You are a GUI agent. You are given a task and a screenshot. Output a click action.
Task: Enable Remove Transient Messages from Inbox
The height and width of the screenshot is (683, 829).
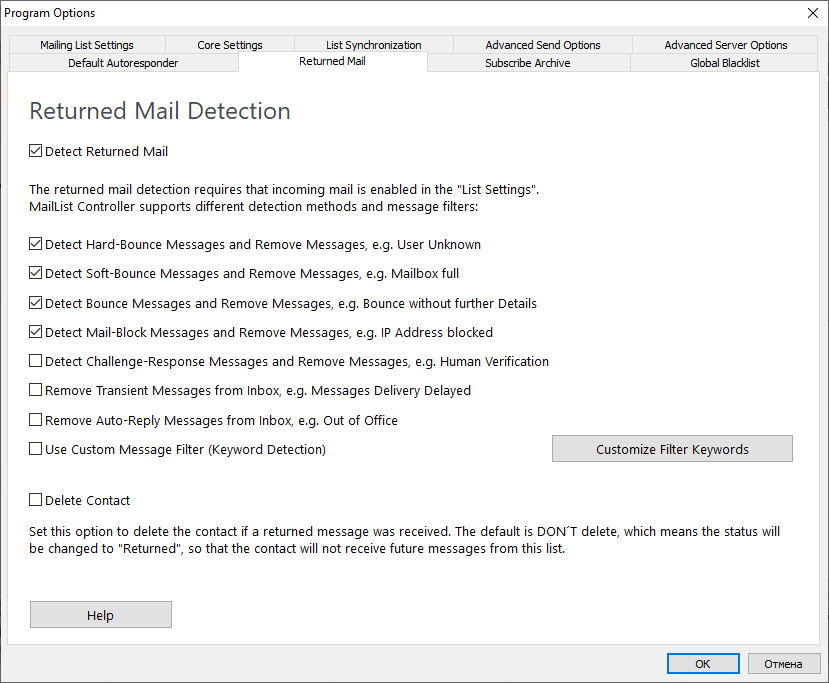pyautogui.click(x=36, y=390)
